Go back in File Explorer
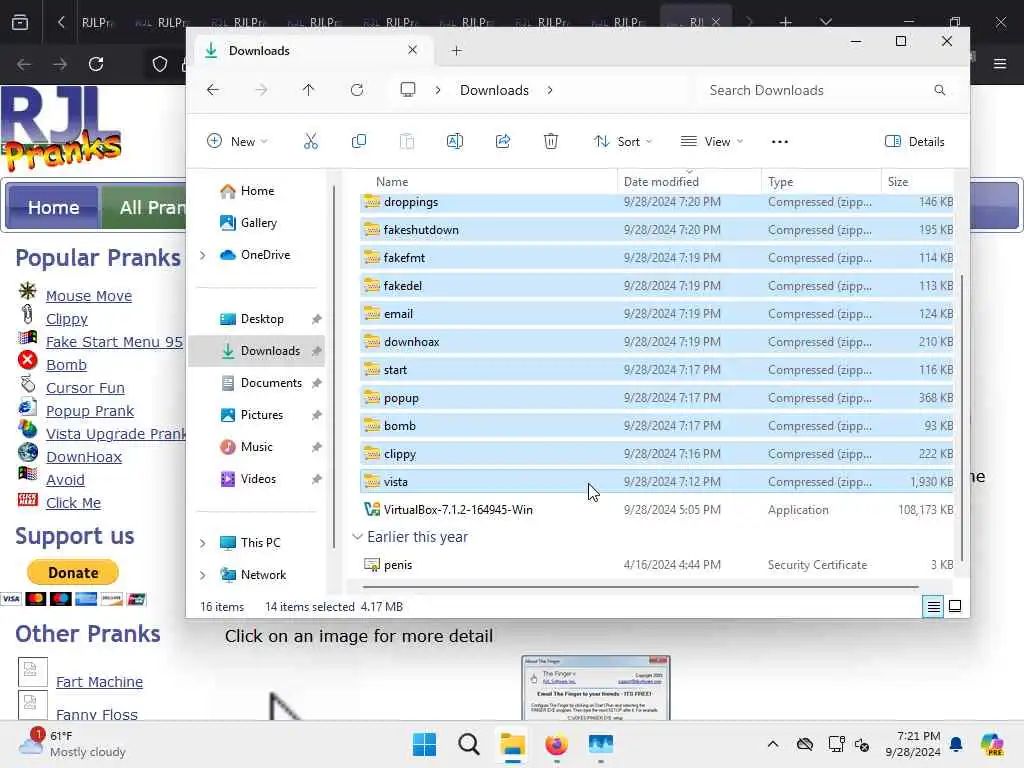Screen dimensions: 1024x768 (213, 90)
